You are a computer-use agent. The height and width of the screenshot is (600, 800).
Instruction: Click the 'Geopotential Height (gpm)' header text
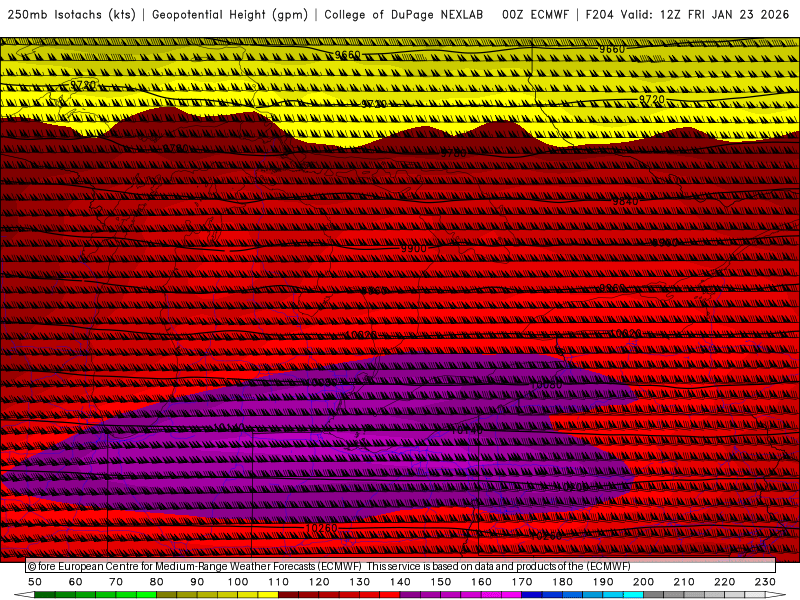(230, 15)
